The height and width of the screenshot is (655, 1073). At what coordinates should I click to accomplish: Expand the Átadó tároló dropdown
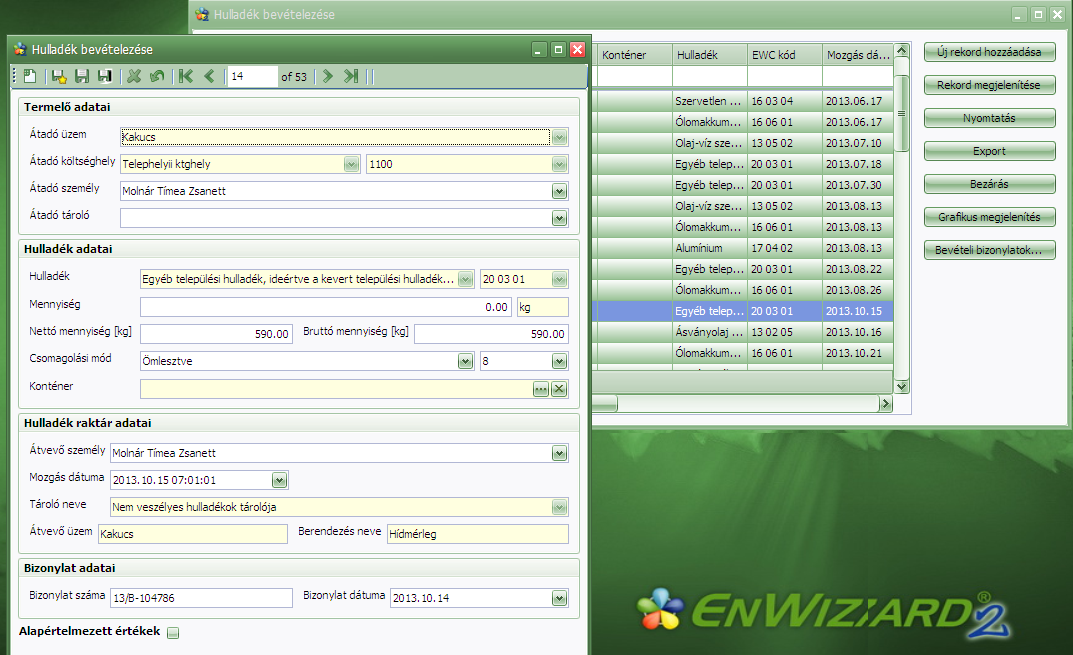(x=559, y=218)
